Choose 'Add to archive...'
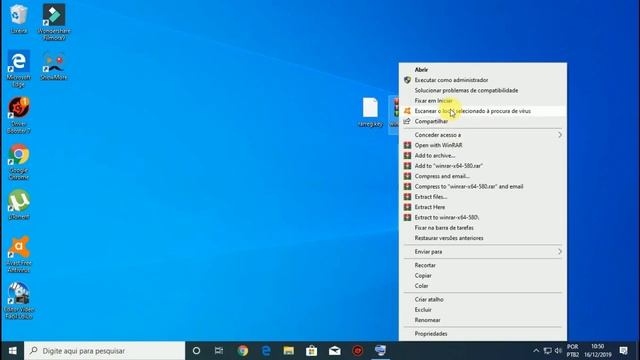Image resolution: width=640 pixels, height=360 pixels. pos(483,156)
